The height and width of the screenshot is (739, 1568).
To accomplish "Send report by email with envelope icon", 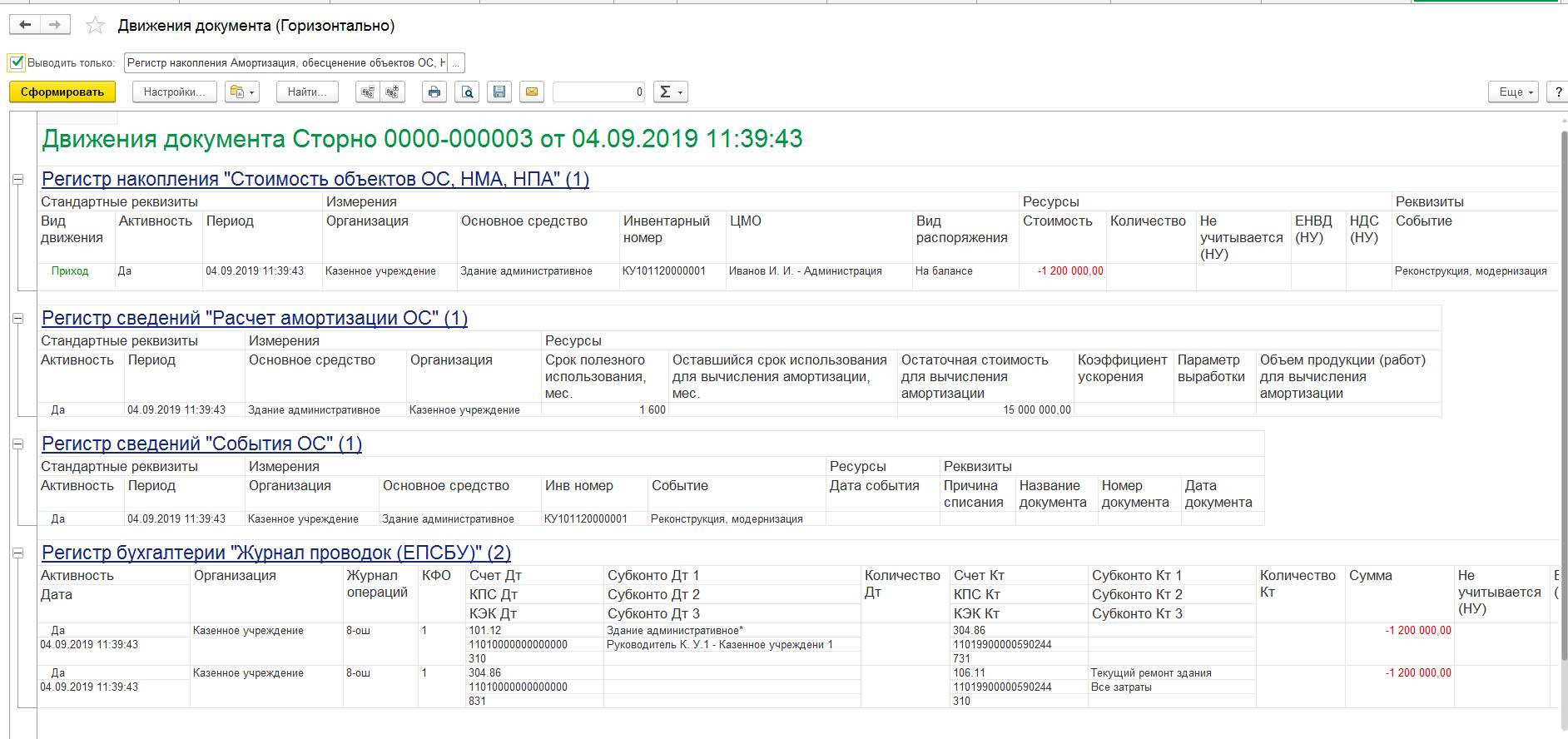I will 532,92.
